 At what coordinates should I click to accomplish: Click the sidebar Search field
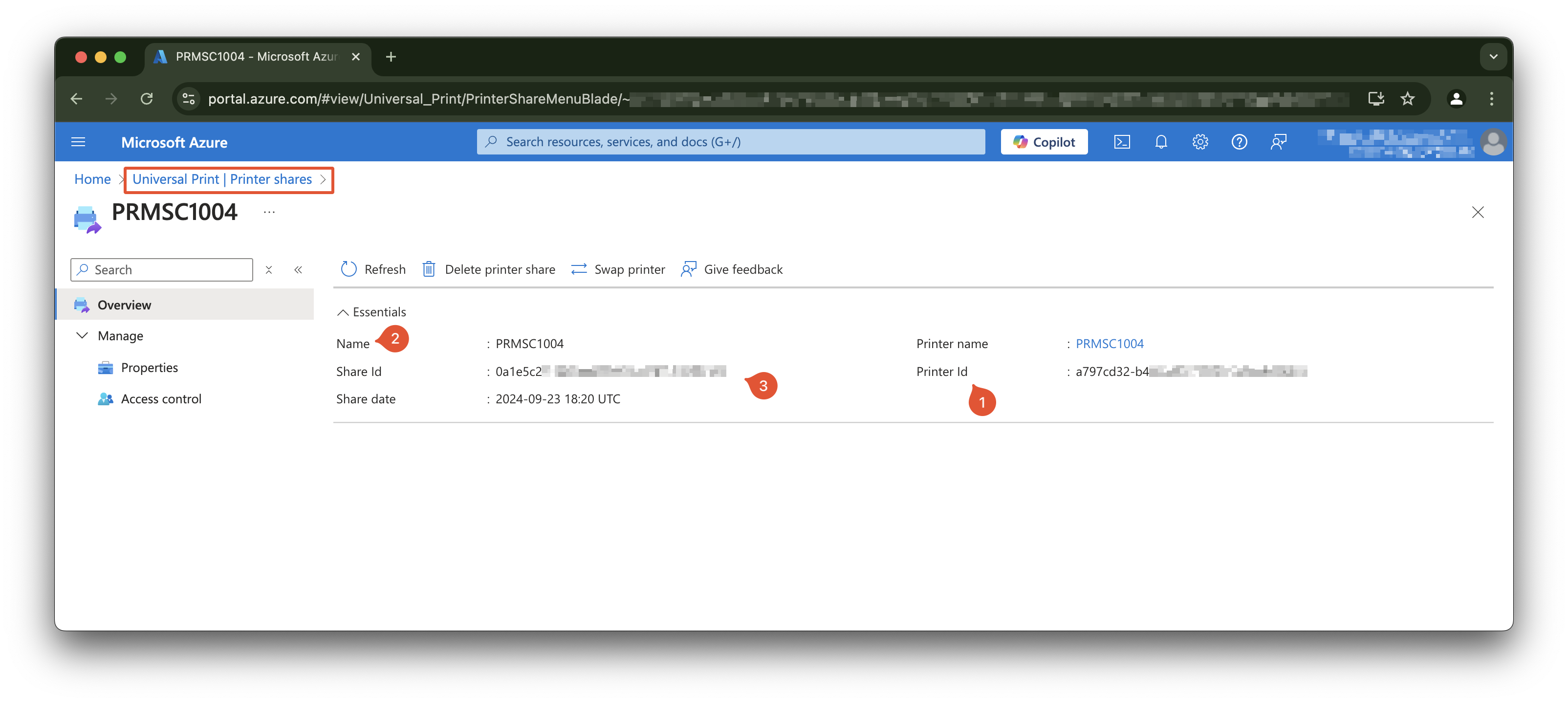pos(161,270)
